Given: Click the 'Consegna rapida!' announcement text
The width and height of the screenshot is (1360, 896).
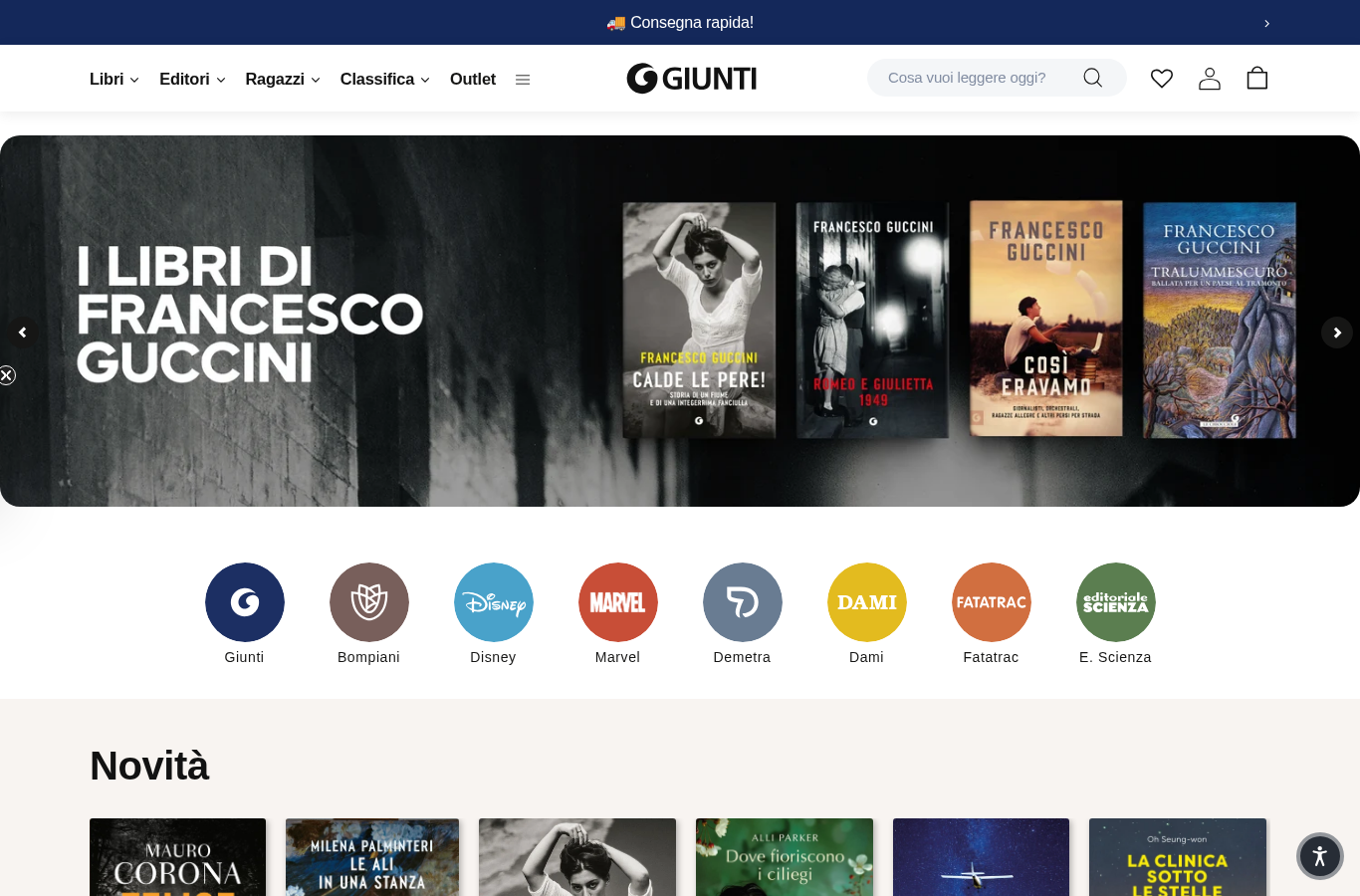Looking at the screenshot, I should (x=680, y=23).
